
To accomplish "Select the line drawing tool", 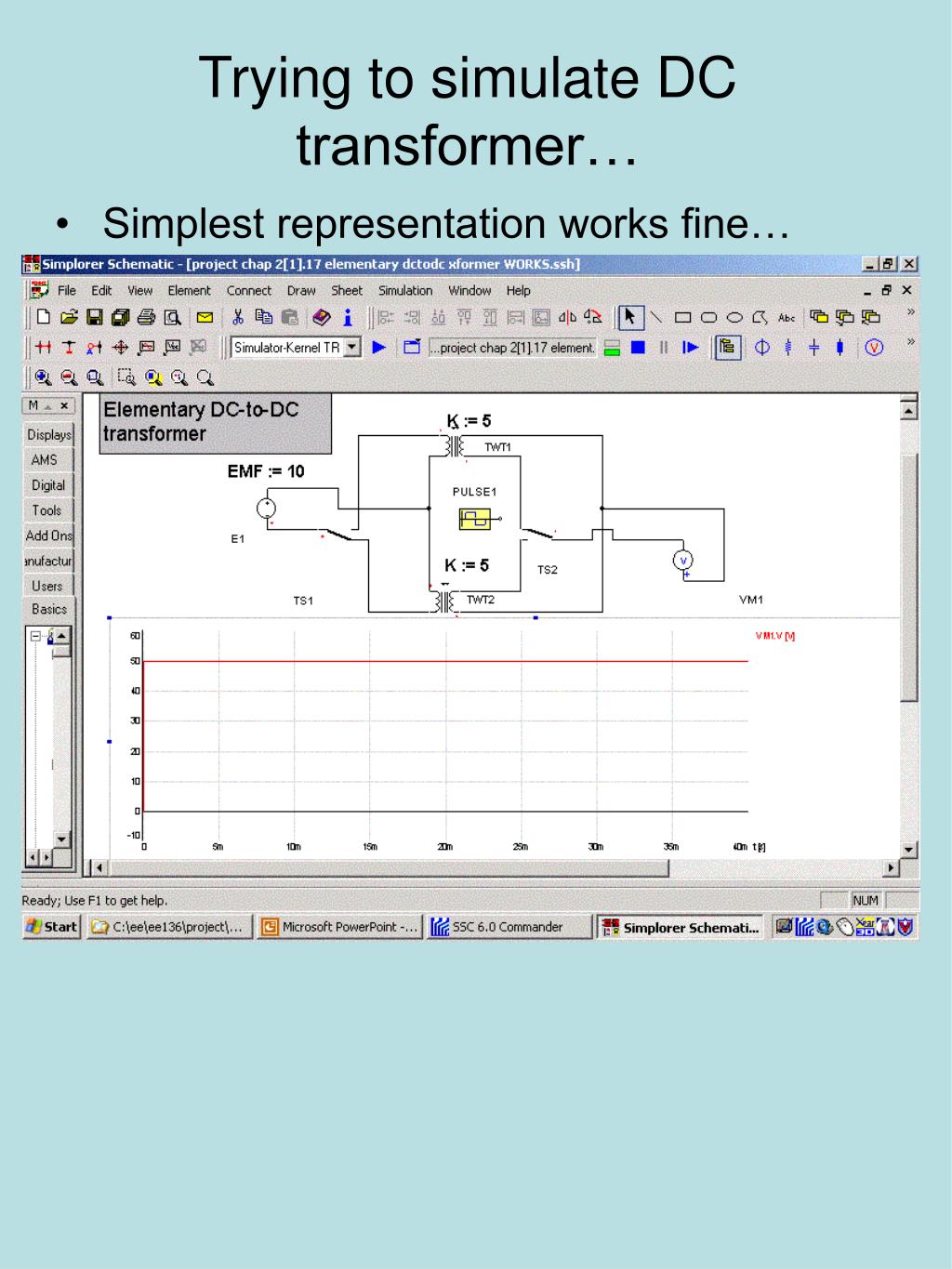I will tap(656, 317).
